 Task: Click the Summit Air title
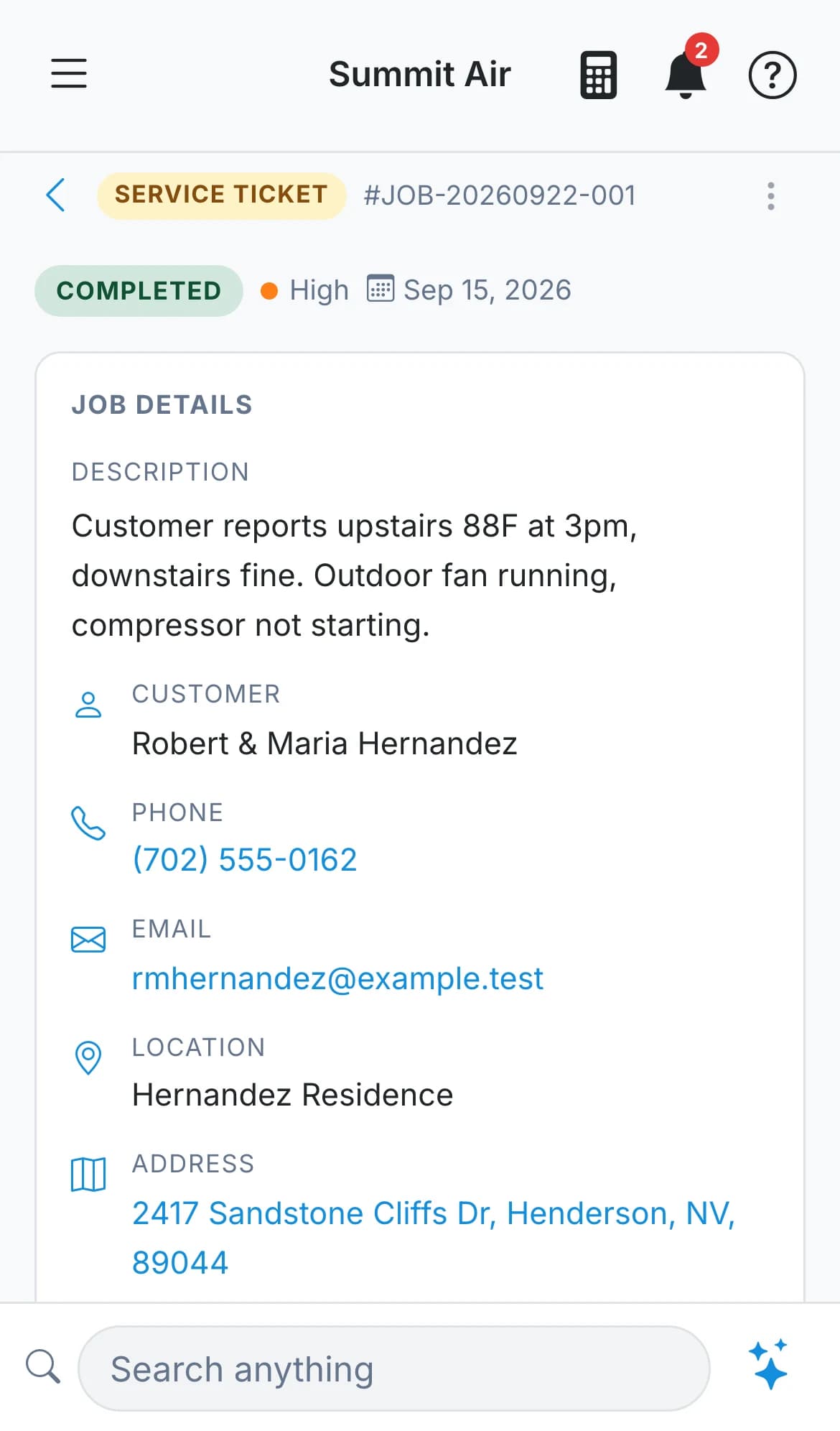pyautogui.click(x=420, y=74)
